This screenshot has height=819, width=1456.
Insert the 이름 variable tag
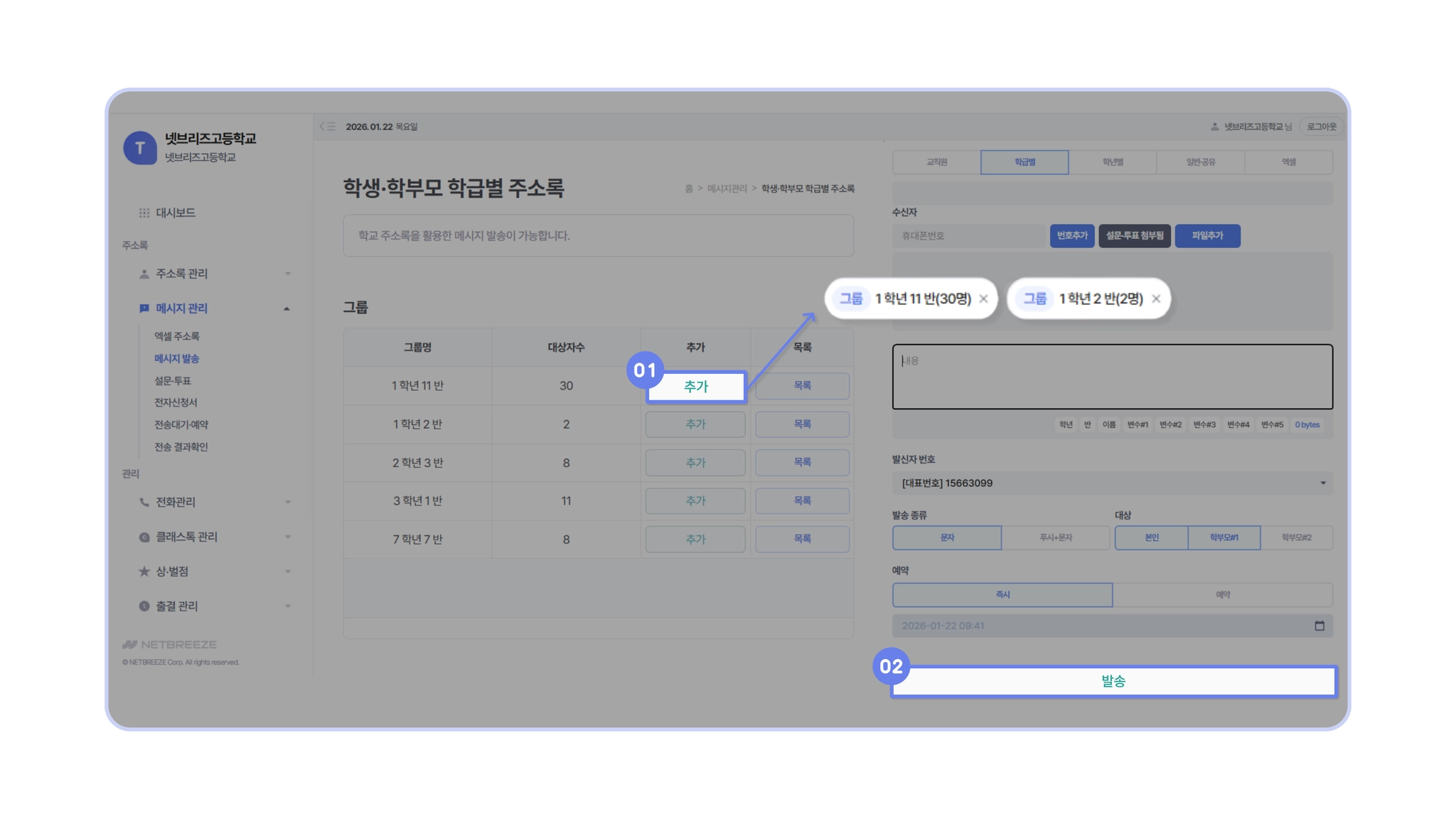[1108, 425]
